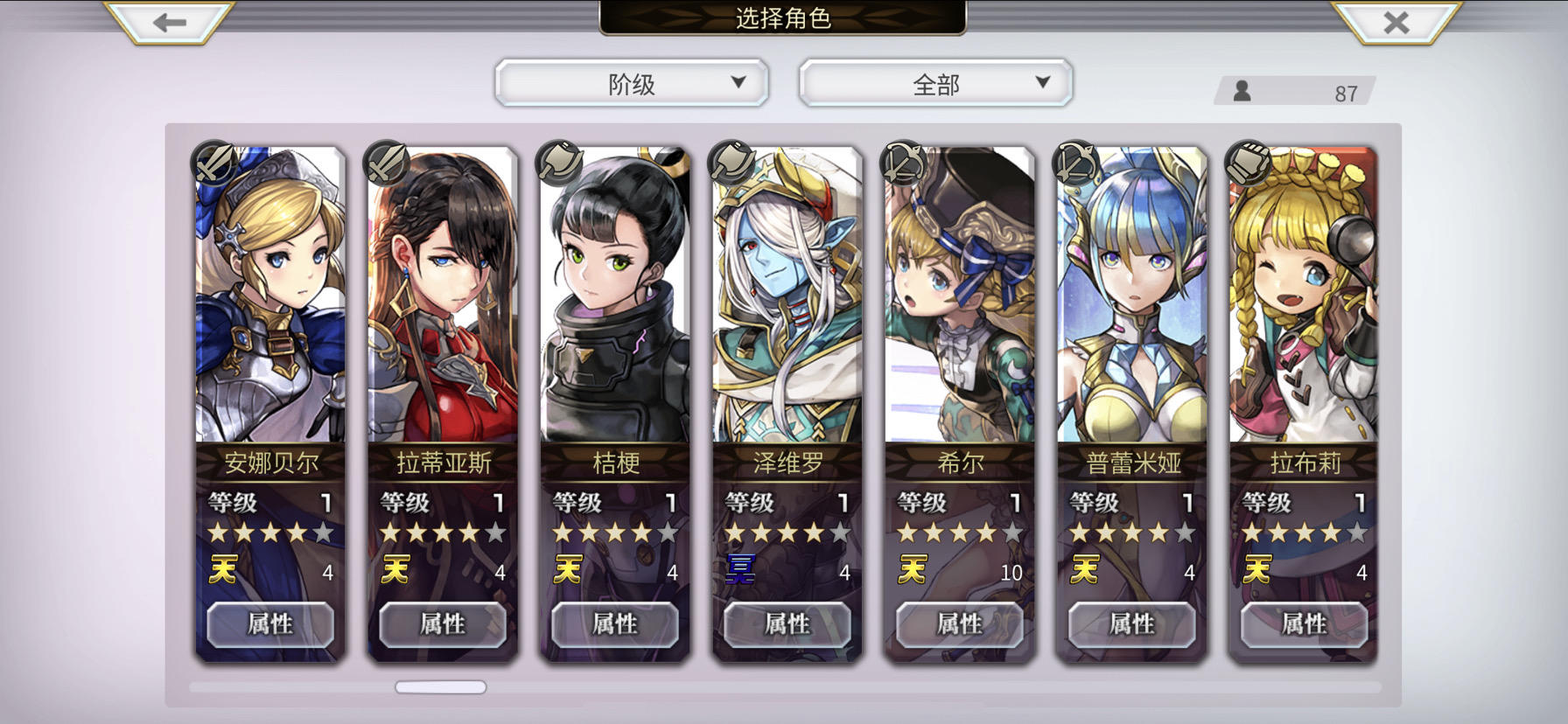Screen dimensions: 1568x724
Task: Click the horizontal scrollbar thumb below the cards
Action: (441, 687)
